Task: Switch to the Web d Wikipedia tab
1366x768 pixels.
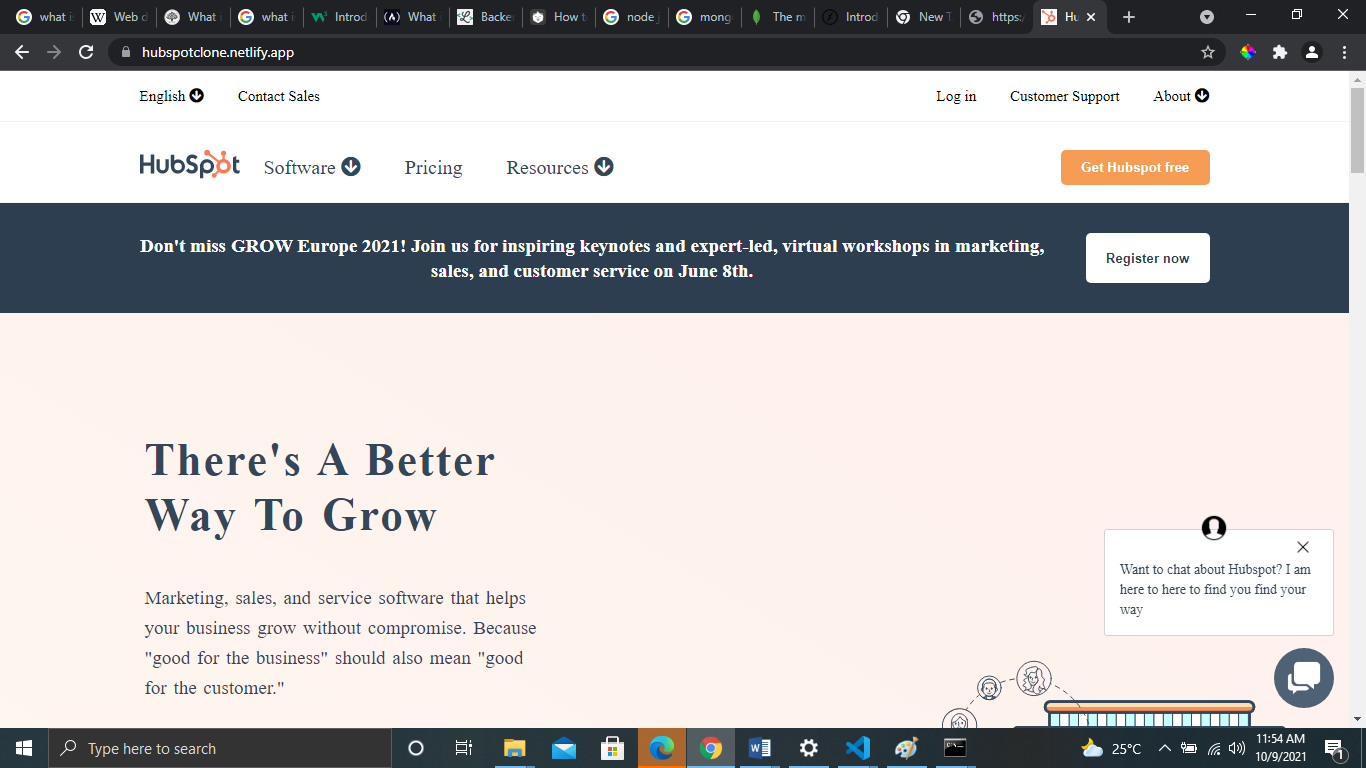Action: (x=118, y=17)
